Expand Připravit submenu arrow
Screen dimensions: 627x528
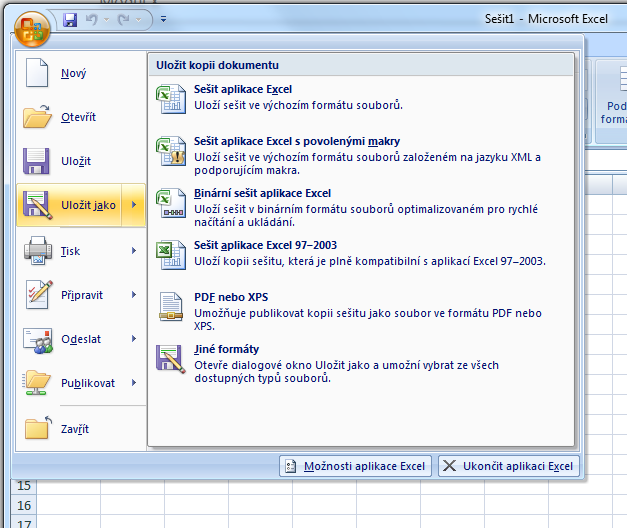134,295
